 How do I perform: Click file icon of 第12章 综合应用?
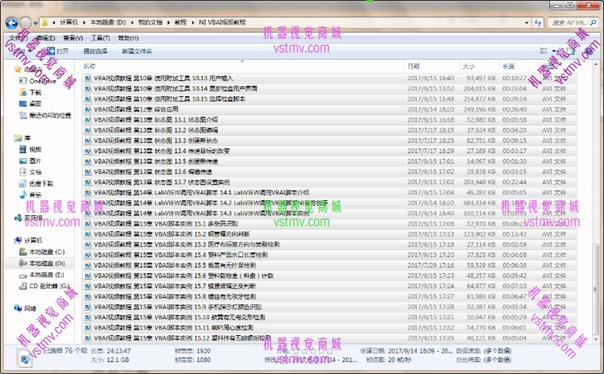pyautogui.click(x=88, y=109)
